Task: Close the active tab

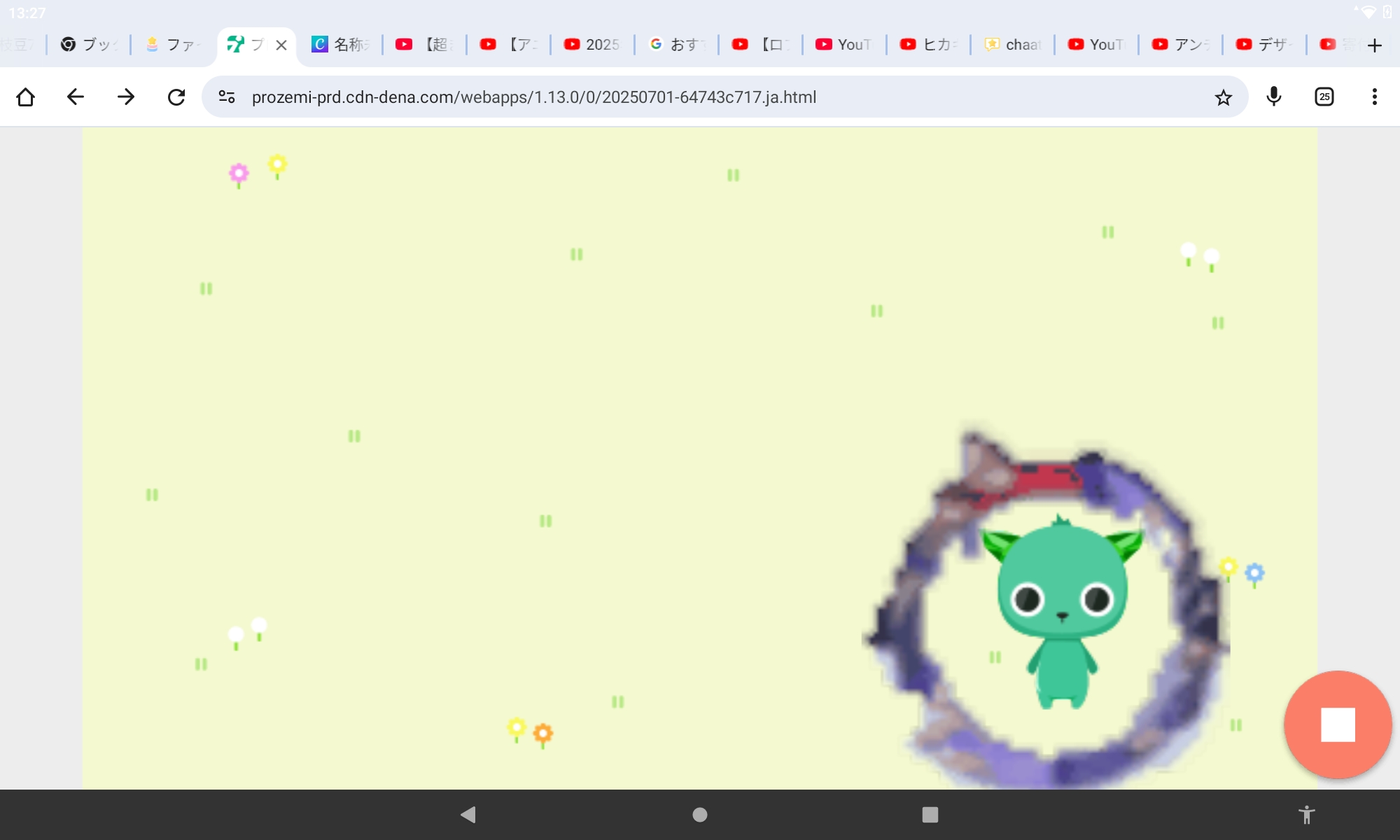Action: tap(281, 45)
